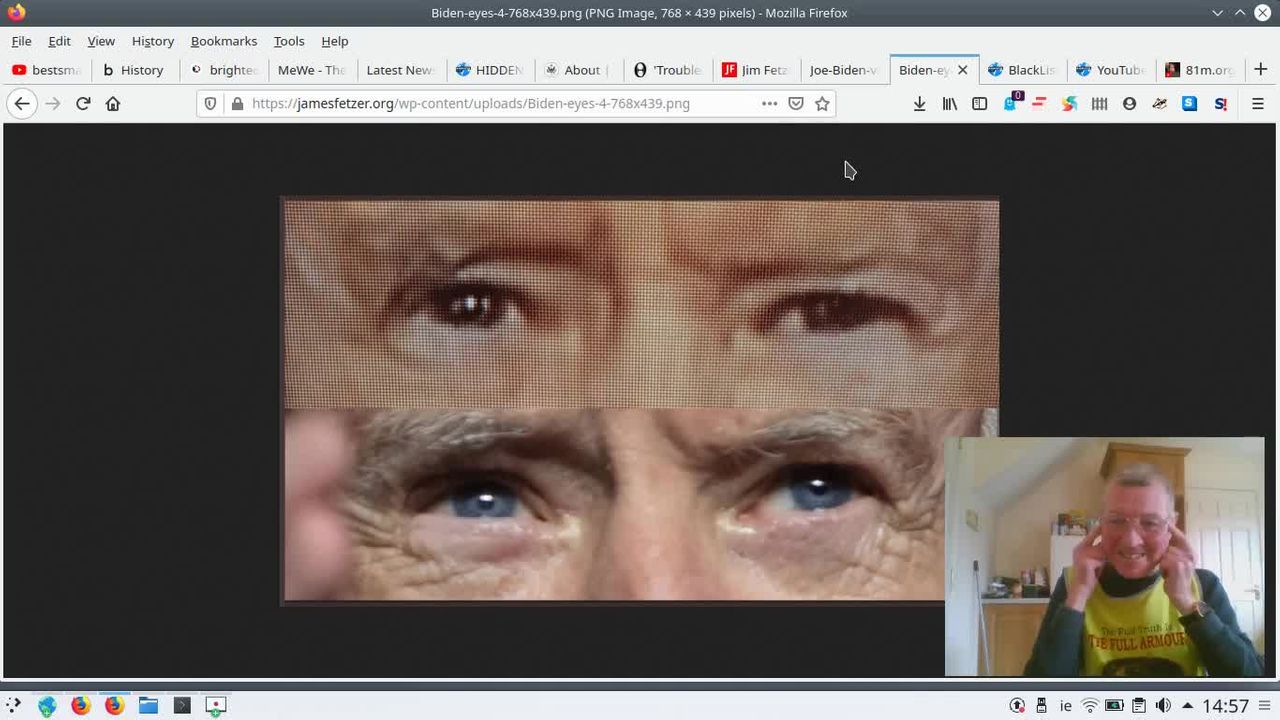
Task: Bookmark this page with the star icon
Action: tap(822, 103)
